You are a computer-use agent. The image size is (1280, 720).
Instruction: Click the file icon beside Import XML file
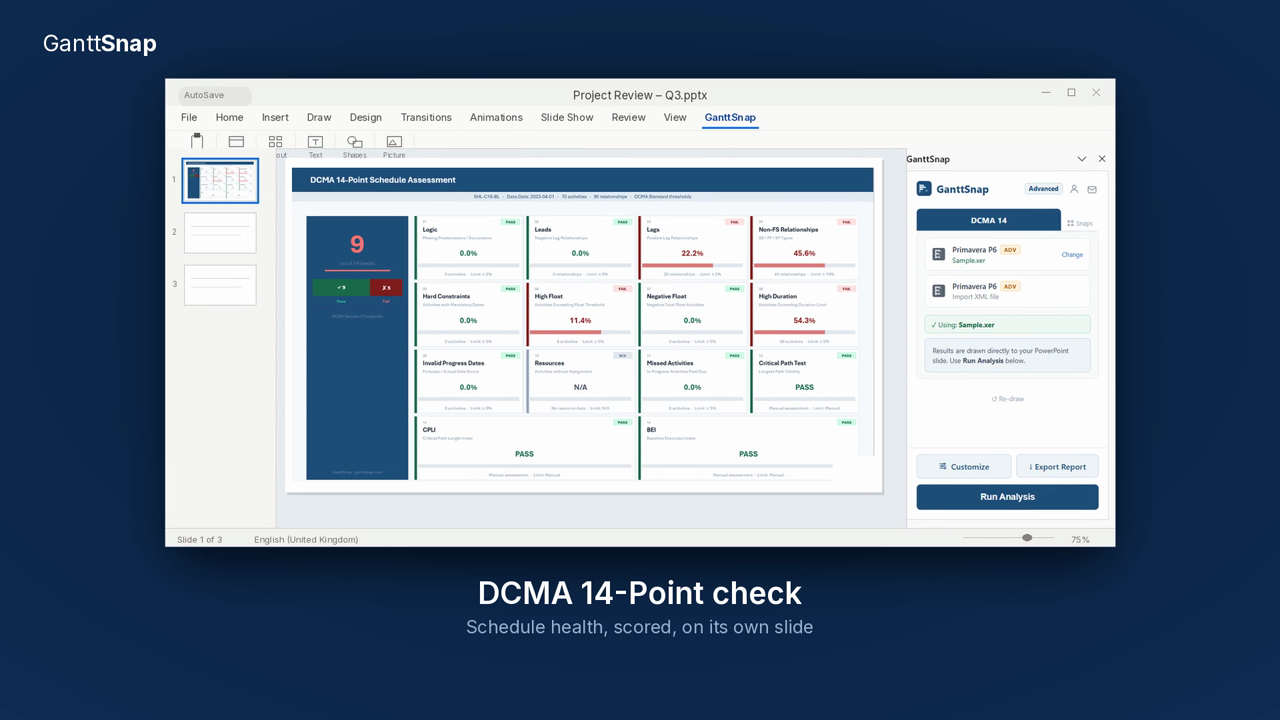click(938, 291)
